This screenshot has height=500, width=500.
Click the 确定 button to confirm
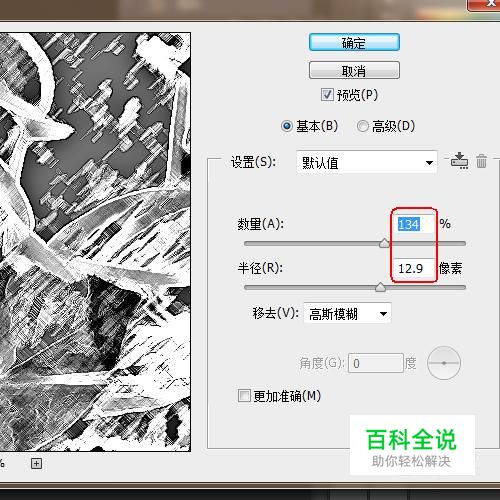(x=354, y=42)
